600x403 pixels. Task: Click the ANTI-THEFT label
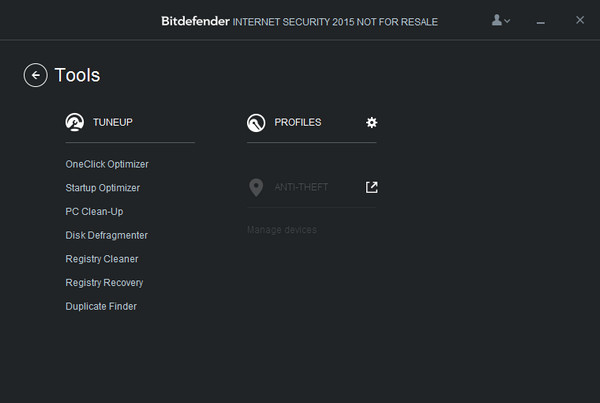tap(301, 187)
